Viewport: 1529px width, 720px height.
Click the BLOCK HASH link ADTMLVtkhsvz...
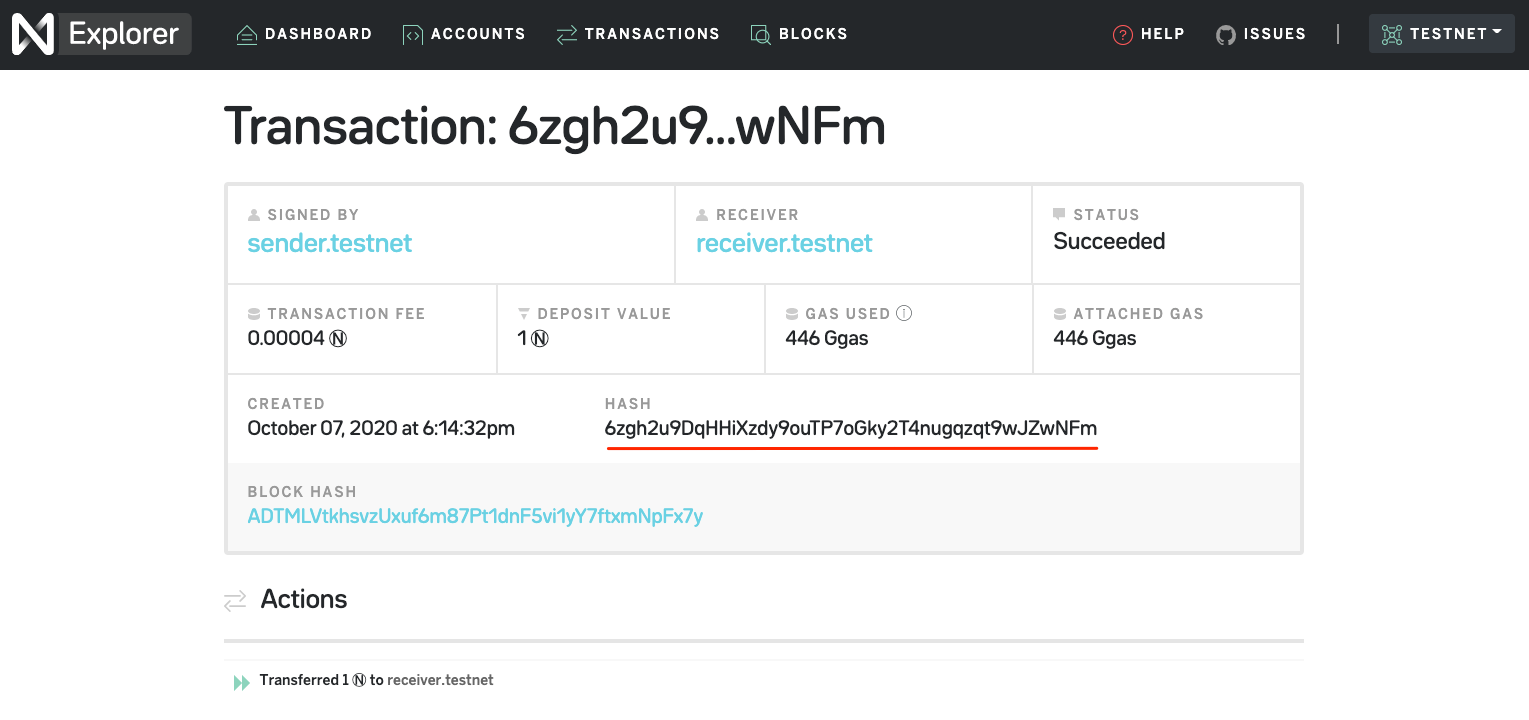pyautogui.click(x=477, y=516)
